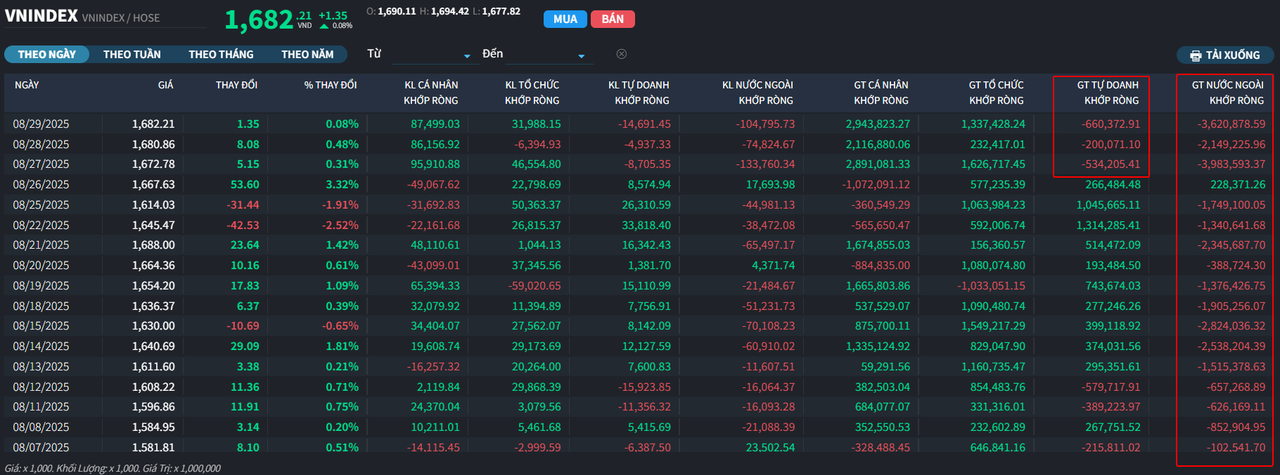
Task: Select the 08/29/2025 date row
Action: coord(41,124)
